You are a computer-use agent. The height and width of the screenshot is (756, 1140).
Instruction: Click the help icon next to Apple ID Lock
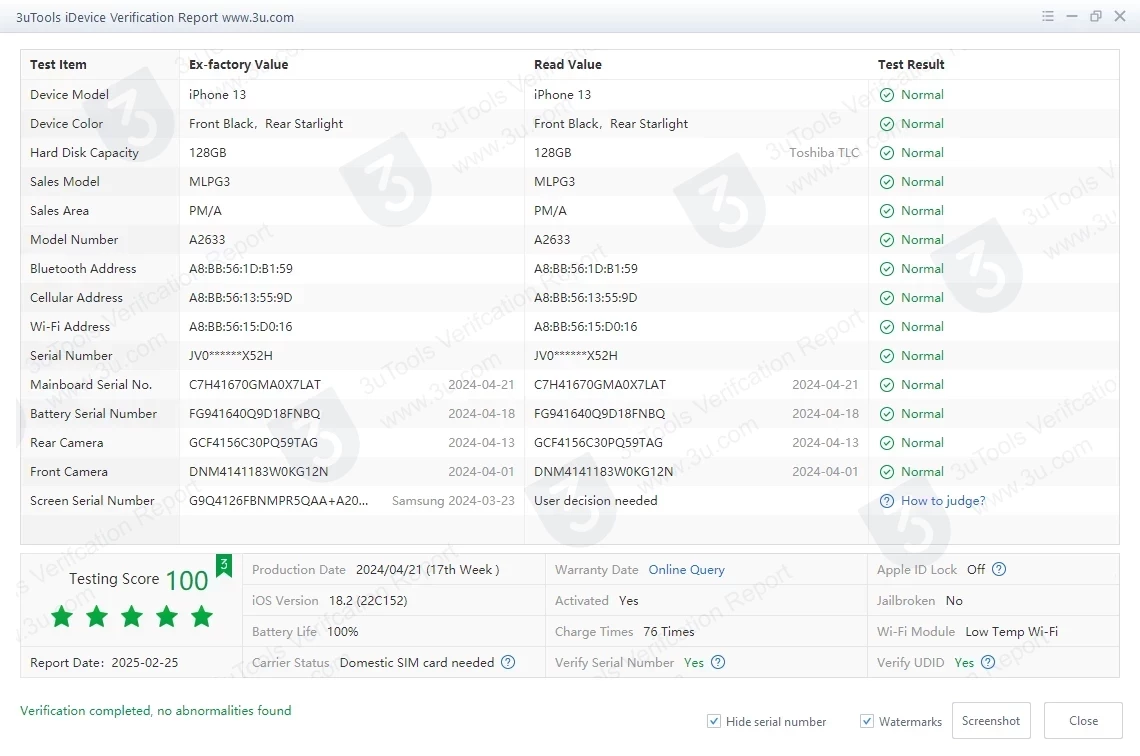pos(998,570)
